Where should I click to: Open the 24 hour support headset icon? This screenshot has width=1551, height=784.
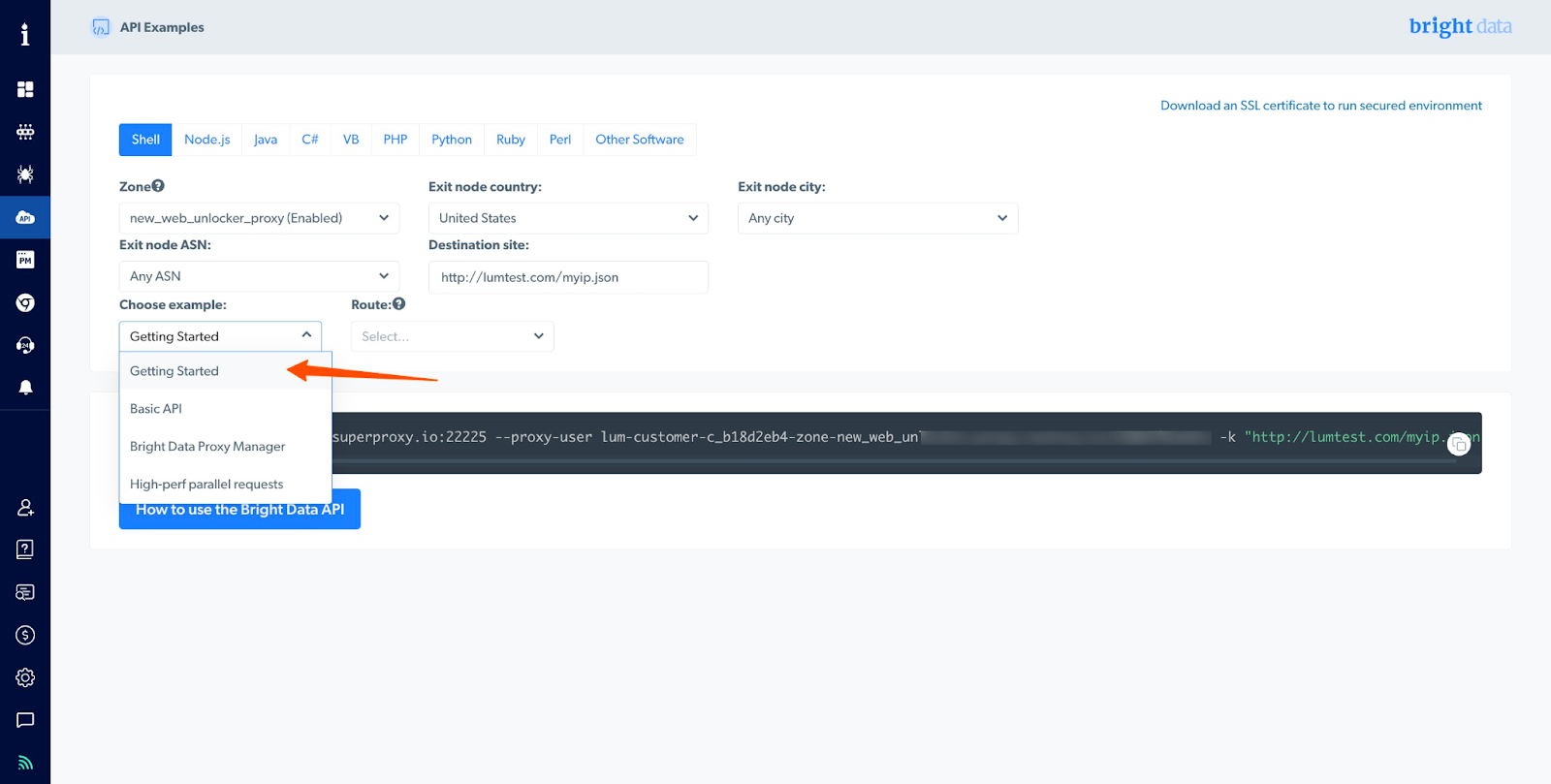click(x=25, y=345)
